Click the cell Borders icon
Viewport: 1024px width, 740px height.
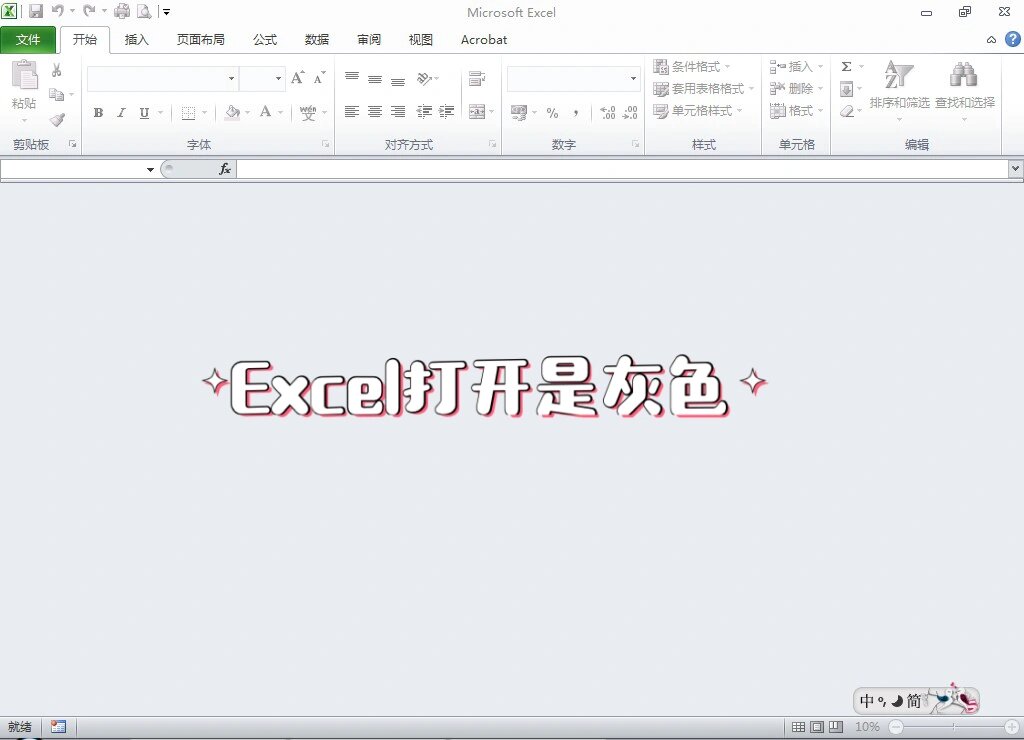point(189,113)
